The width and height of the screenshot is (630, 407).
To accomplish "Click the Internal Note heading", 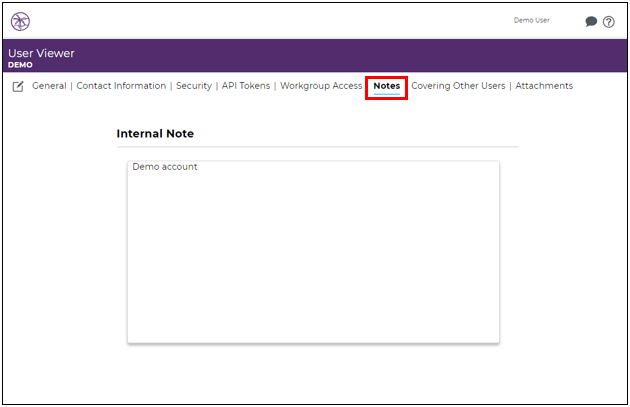I will pos(155,133).
